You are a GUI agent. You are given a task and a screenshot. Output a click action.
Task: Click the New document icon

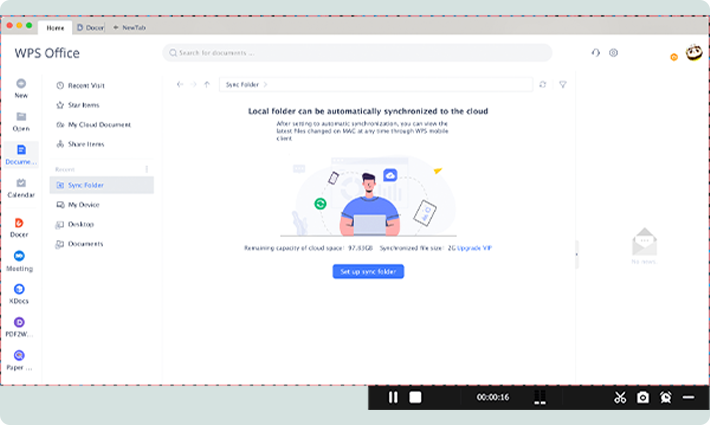pos(20,84)
